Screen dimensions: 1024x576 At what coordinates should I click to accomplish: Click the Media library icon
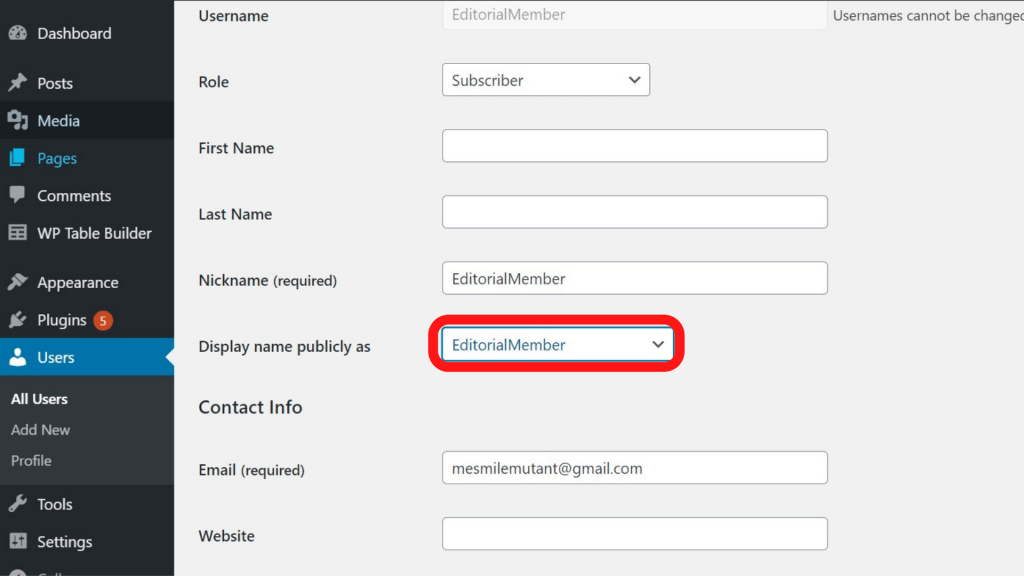(17, 121)
